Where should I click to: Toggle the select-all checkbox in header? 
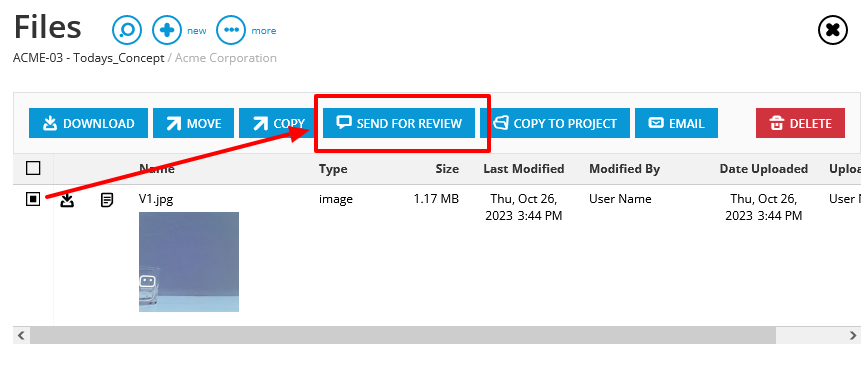33,169
